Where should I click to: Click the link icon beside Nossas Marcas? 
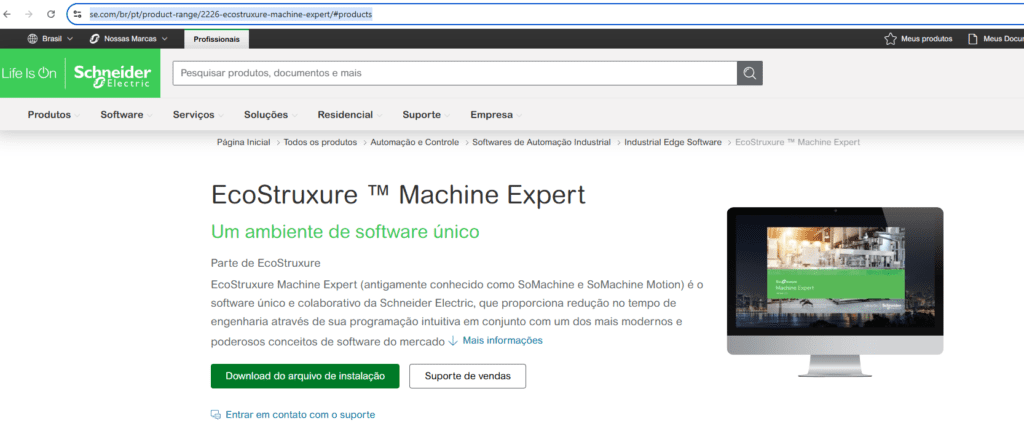point(94,39)
